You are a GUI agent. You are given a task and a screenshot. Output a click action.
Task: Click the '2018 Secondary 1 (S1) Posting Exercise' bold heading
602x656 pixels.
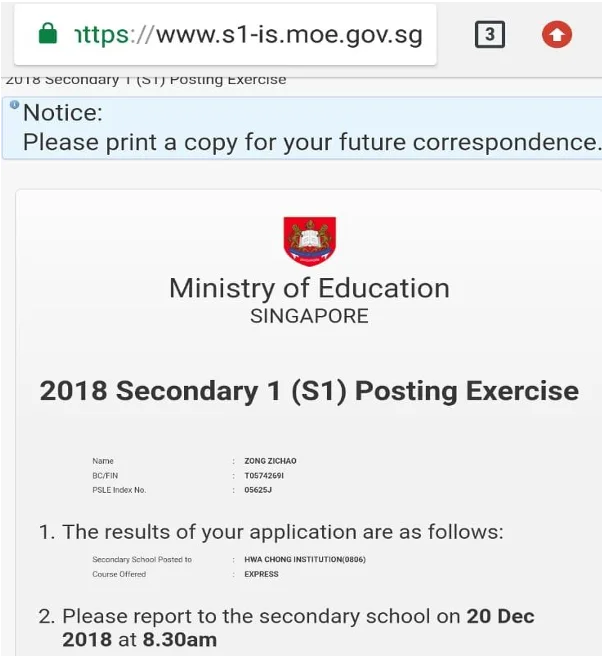coord(309,390)
